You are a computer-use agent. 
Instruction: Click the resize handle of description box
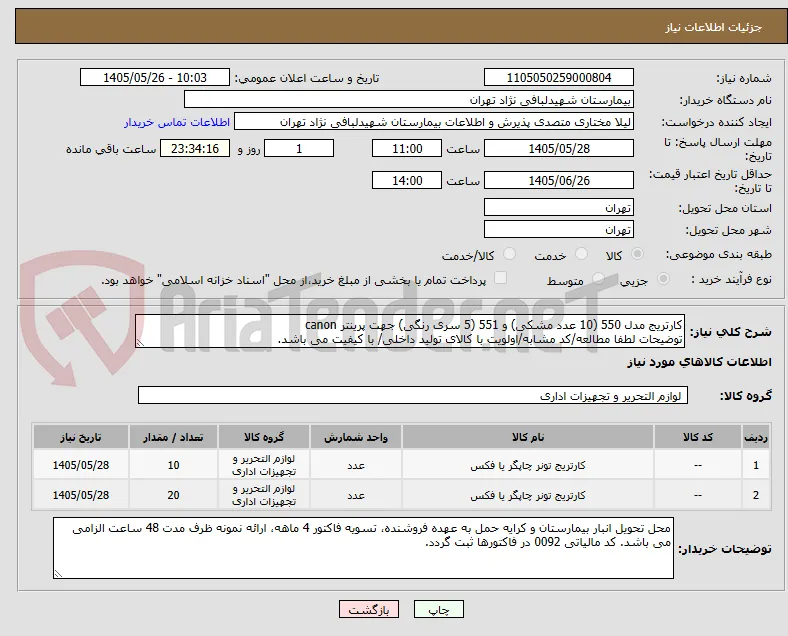[140, 343]
